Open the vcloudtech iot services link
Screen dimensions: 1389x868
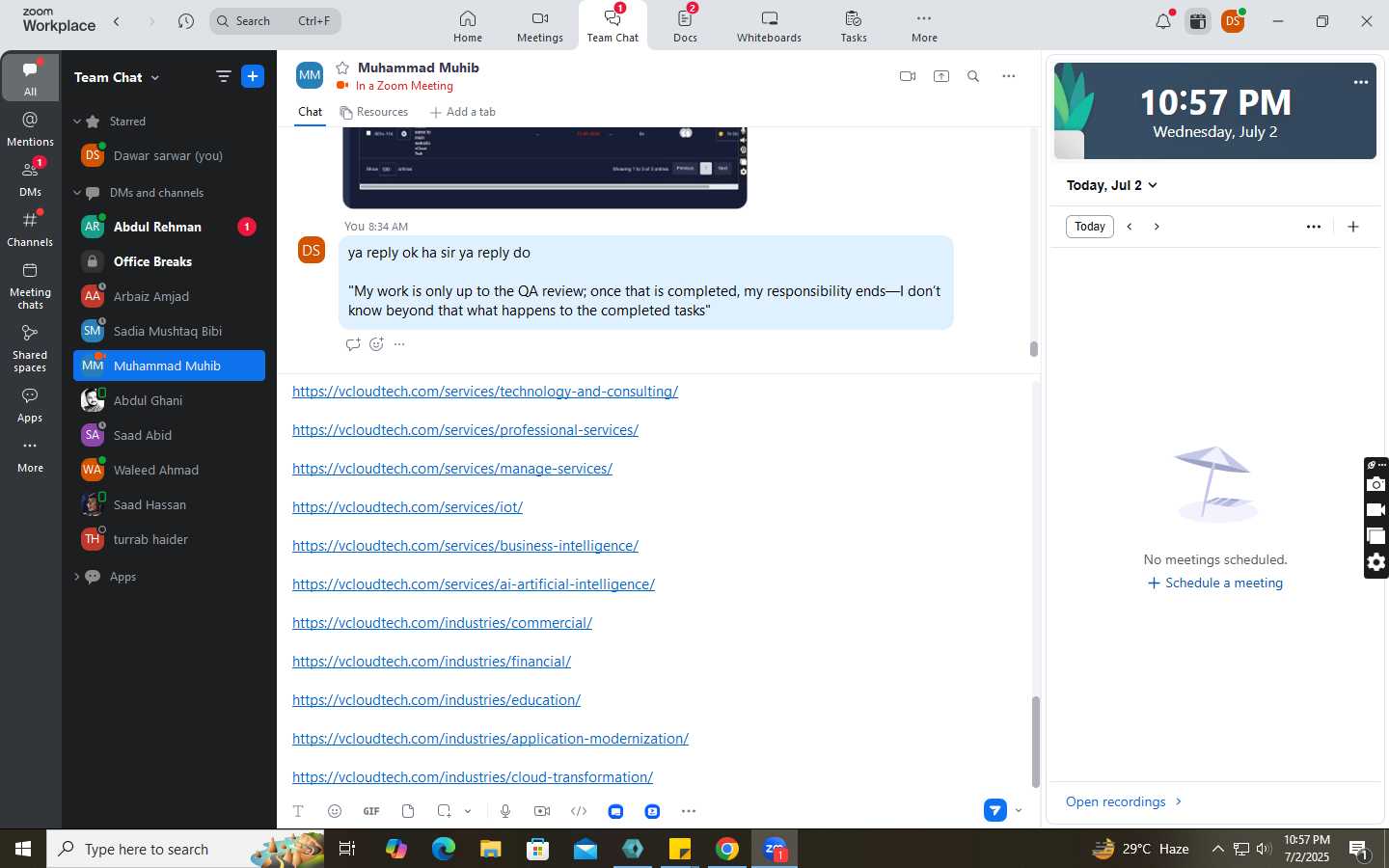[x=407, y=507]
